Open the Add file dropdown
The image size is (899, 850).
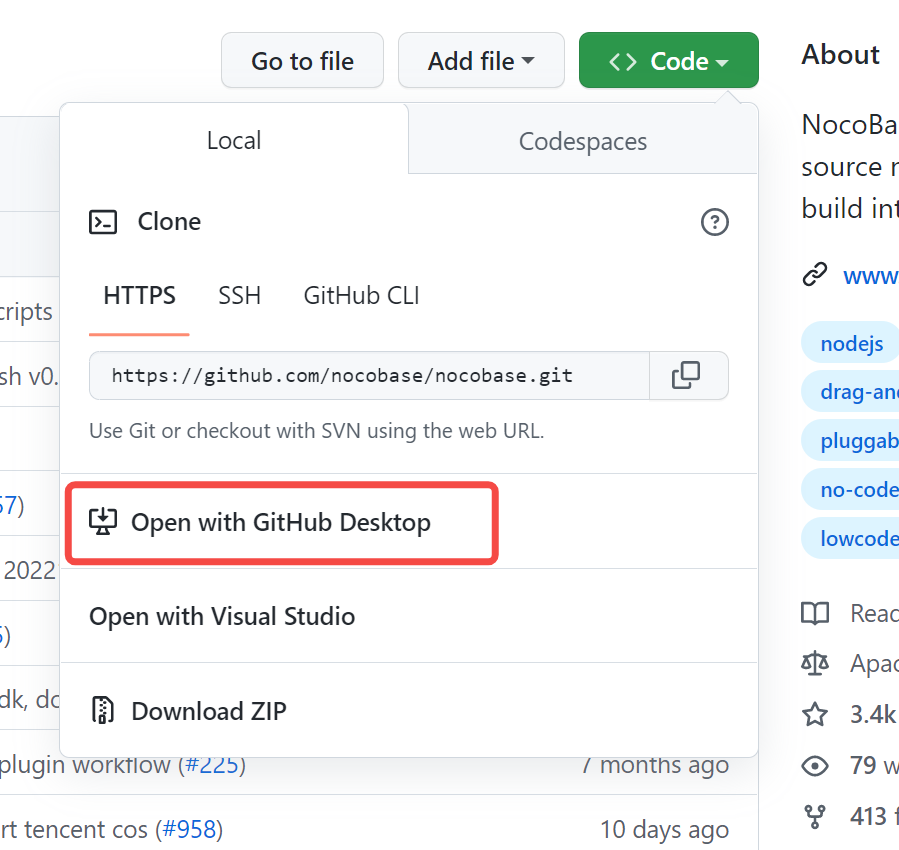point(481,60)
